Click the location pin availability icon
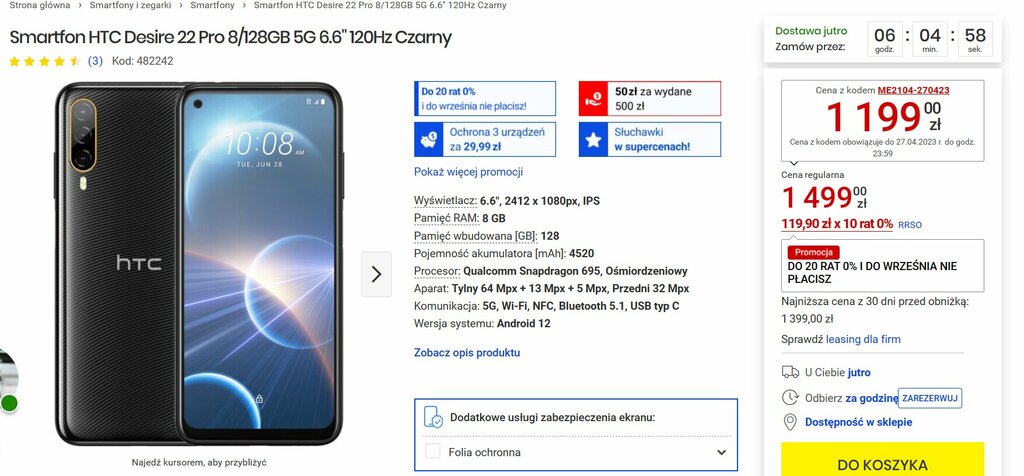 [790, 422]
